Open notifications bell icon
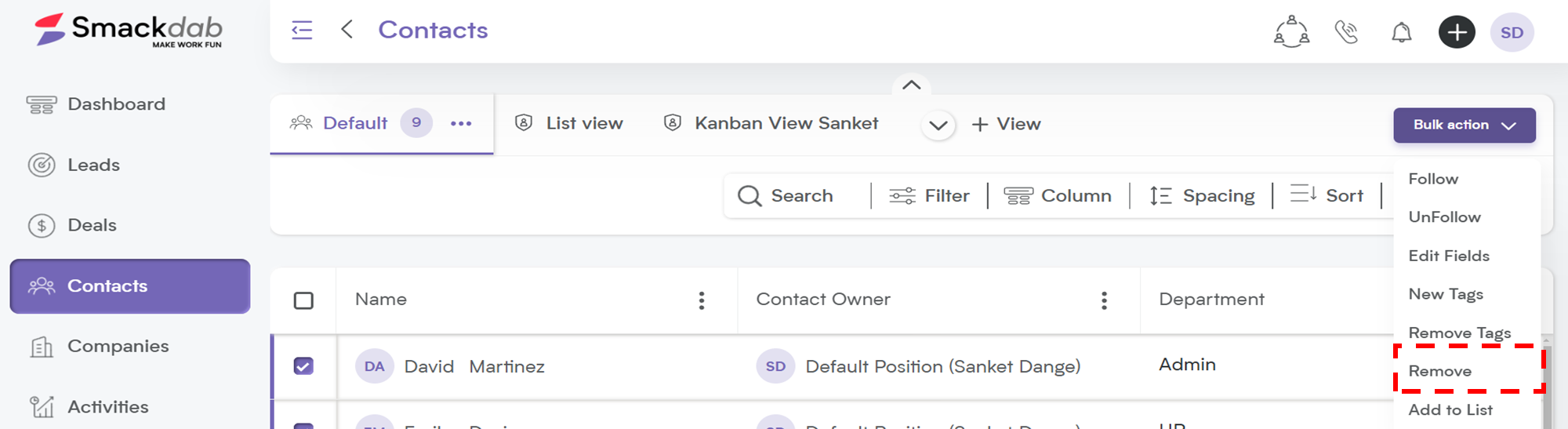1568x429 pixels. [1402, 32]
